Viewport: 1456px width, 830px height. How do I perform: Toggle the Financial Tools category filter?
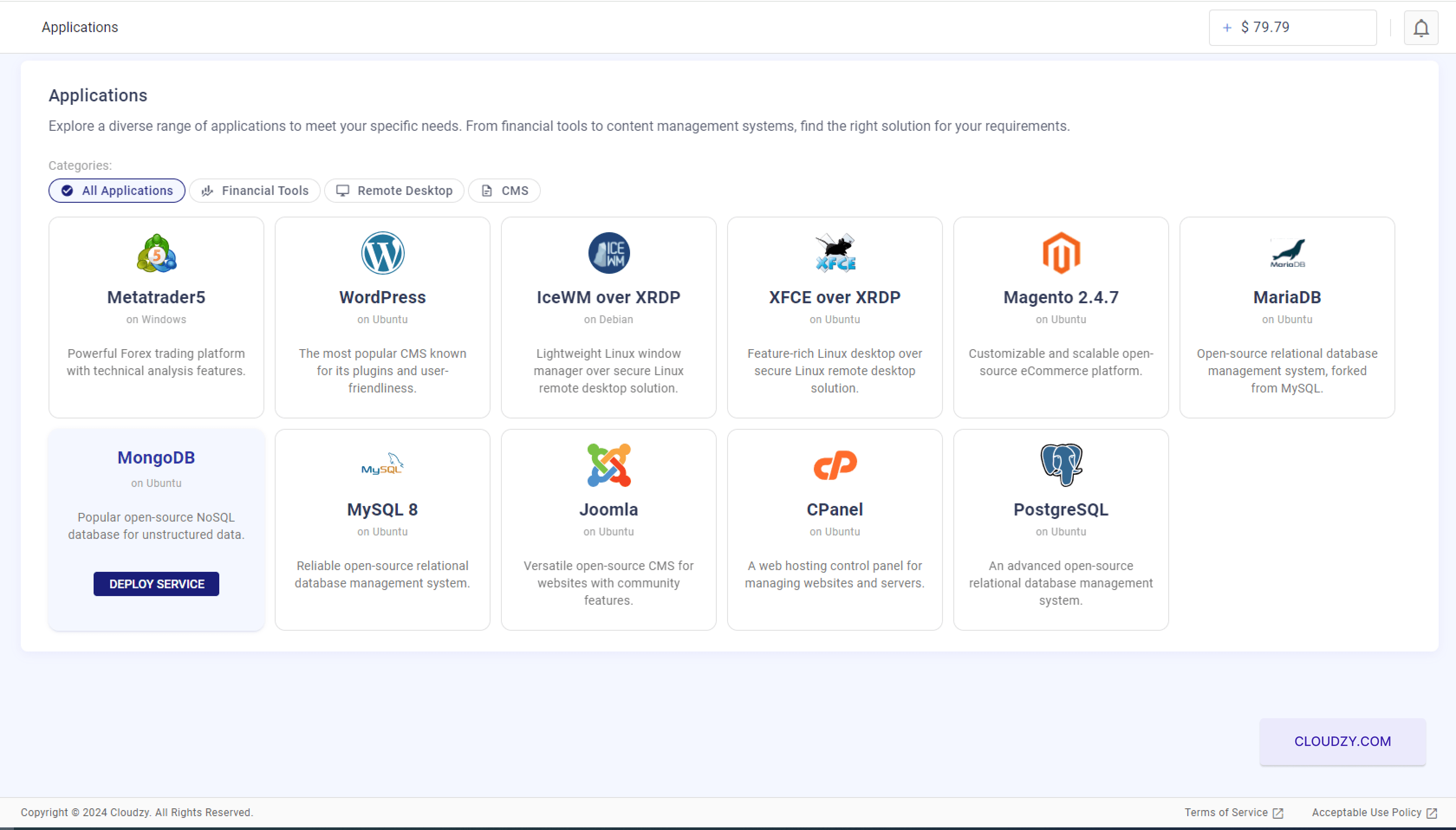255,190
